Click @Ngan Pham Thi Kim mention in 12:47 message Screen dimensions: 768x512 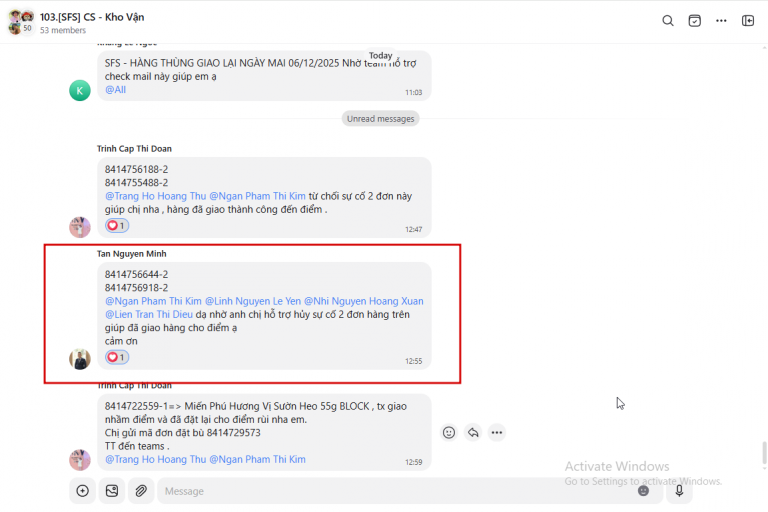click(x=257, y=196)
